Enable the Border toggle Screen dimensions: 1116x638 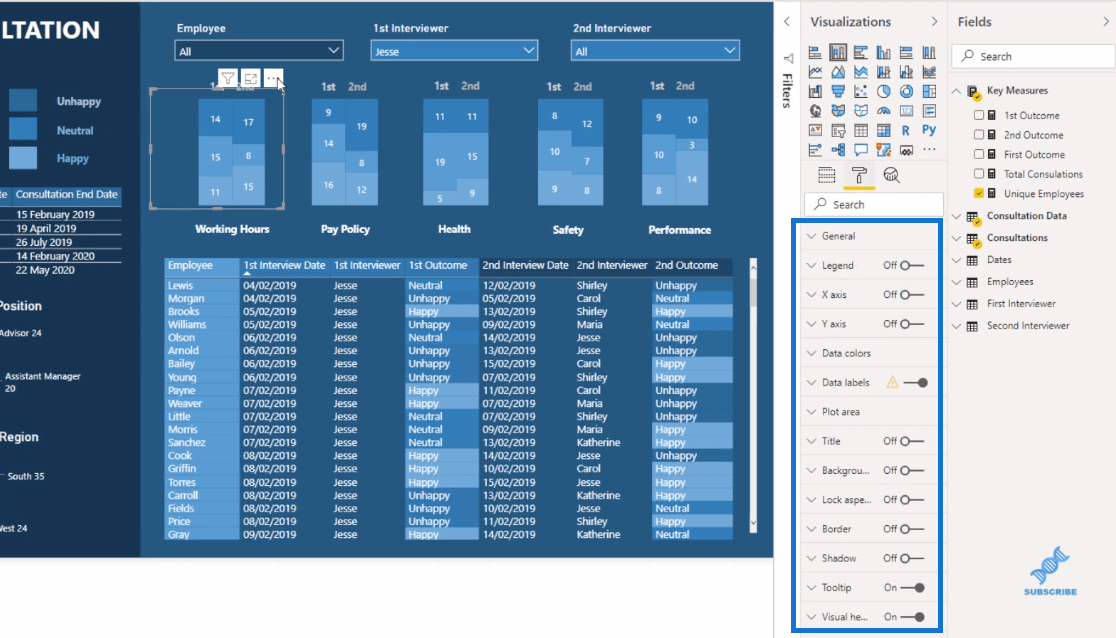click(x=912, y=529)
